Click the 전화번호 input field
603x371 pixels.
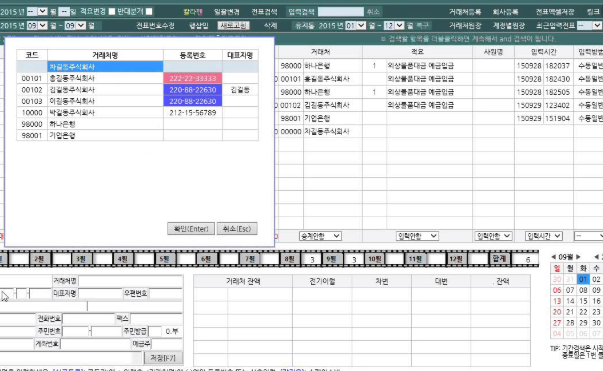point(89,319)
